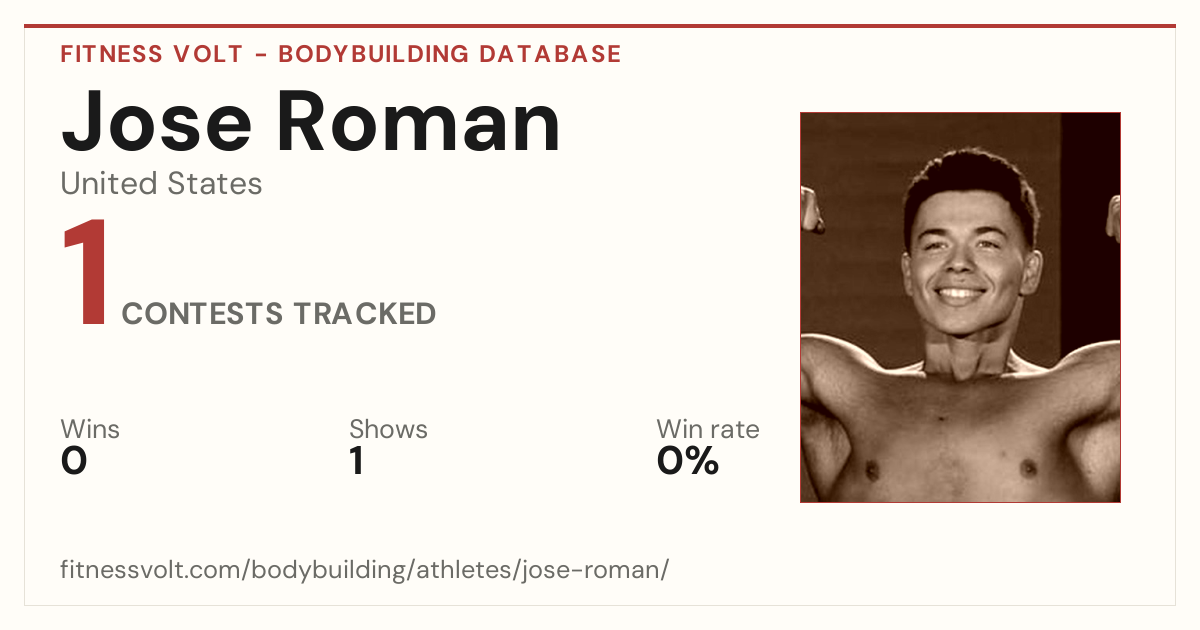
Task: Click the word TRACKED beside the red number
Action: tap(364, 314)
